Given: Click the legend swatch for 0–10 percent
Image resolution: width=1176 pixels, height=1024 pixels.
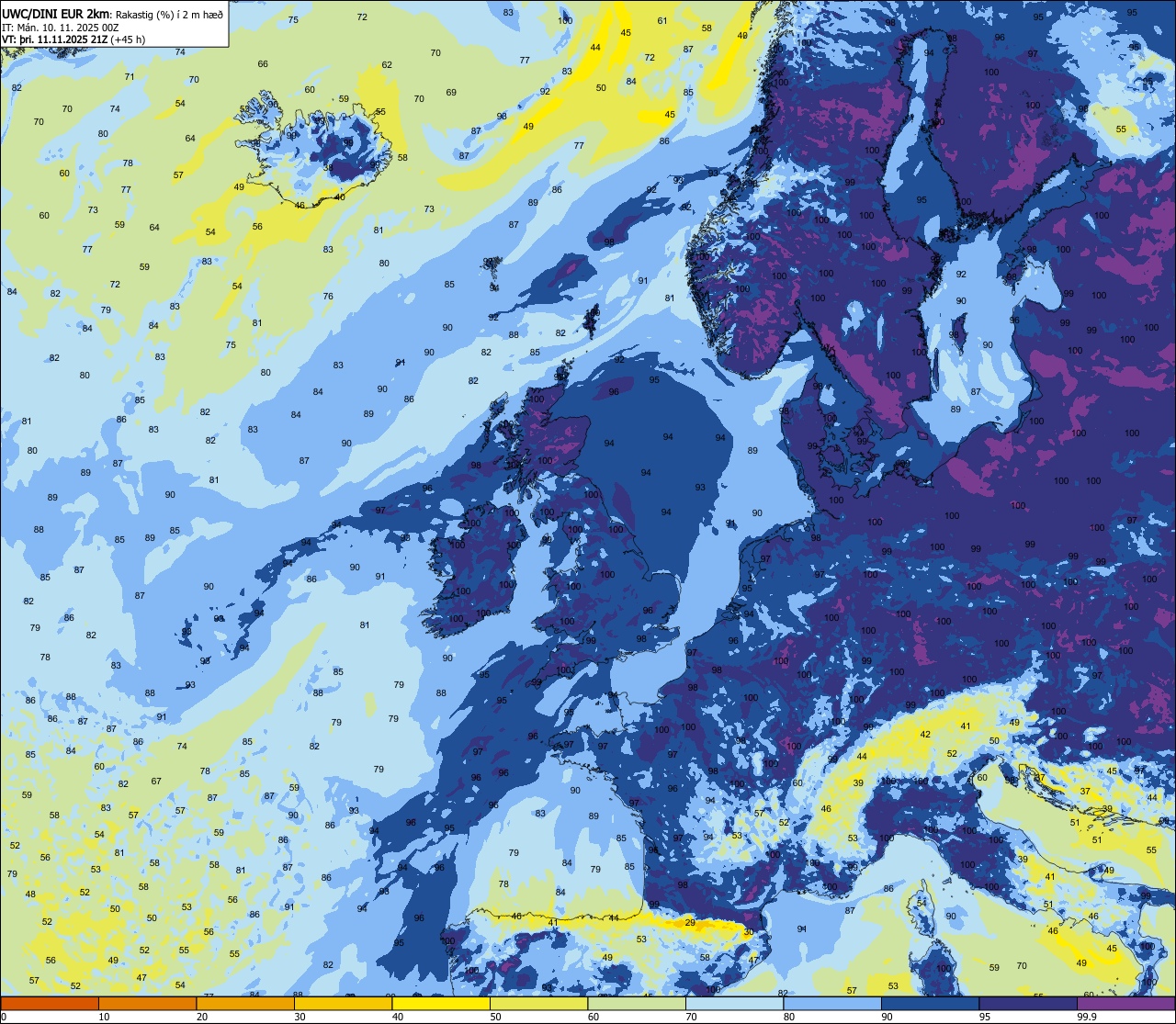Looking at the screenshot, I should pos(50,1003).
